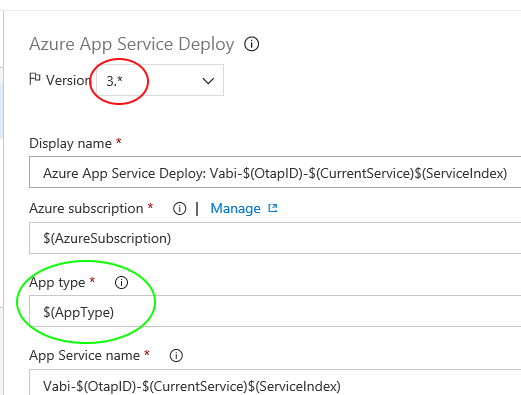
Task: Click the App type $(AppType) field
Action: [x=275, y=311]
